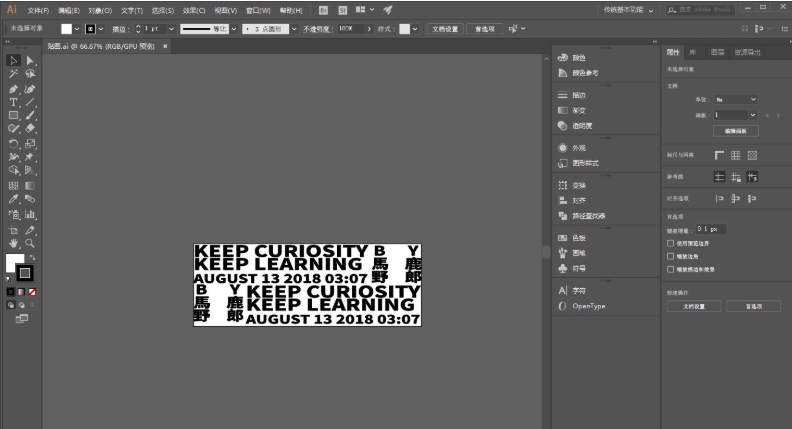This screenshot has height=429, width=792.
Task: Choose the Hand tool
Action: (x=13, y=243)
